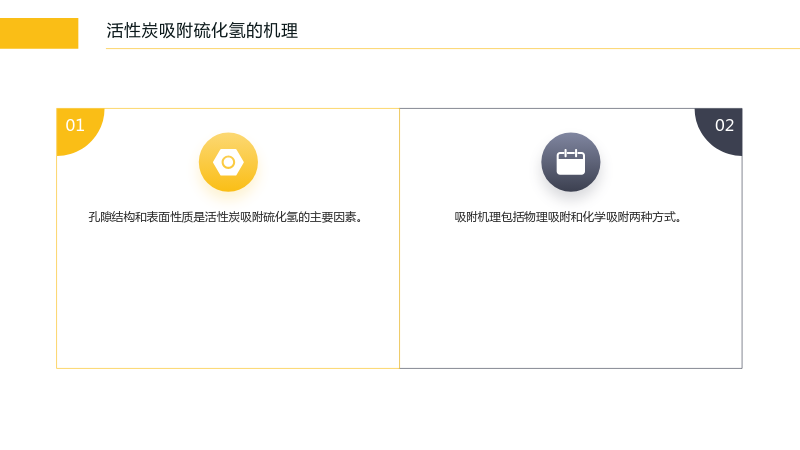Click empty area inside card 01
The height and width of the screenshot is (450, 800).
(x=228, y=296)
